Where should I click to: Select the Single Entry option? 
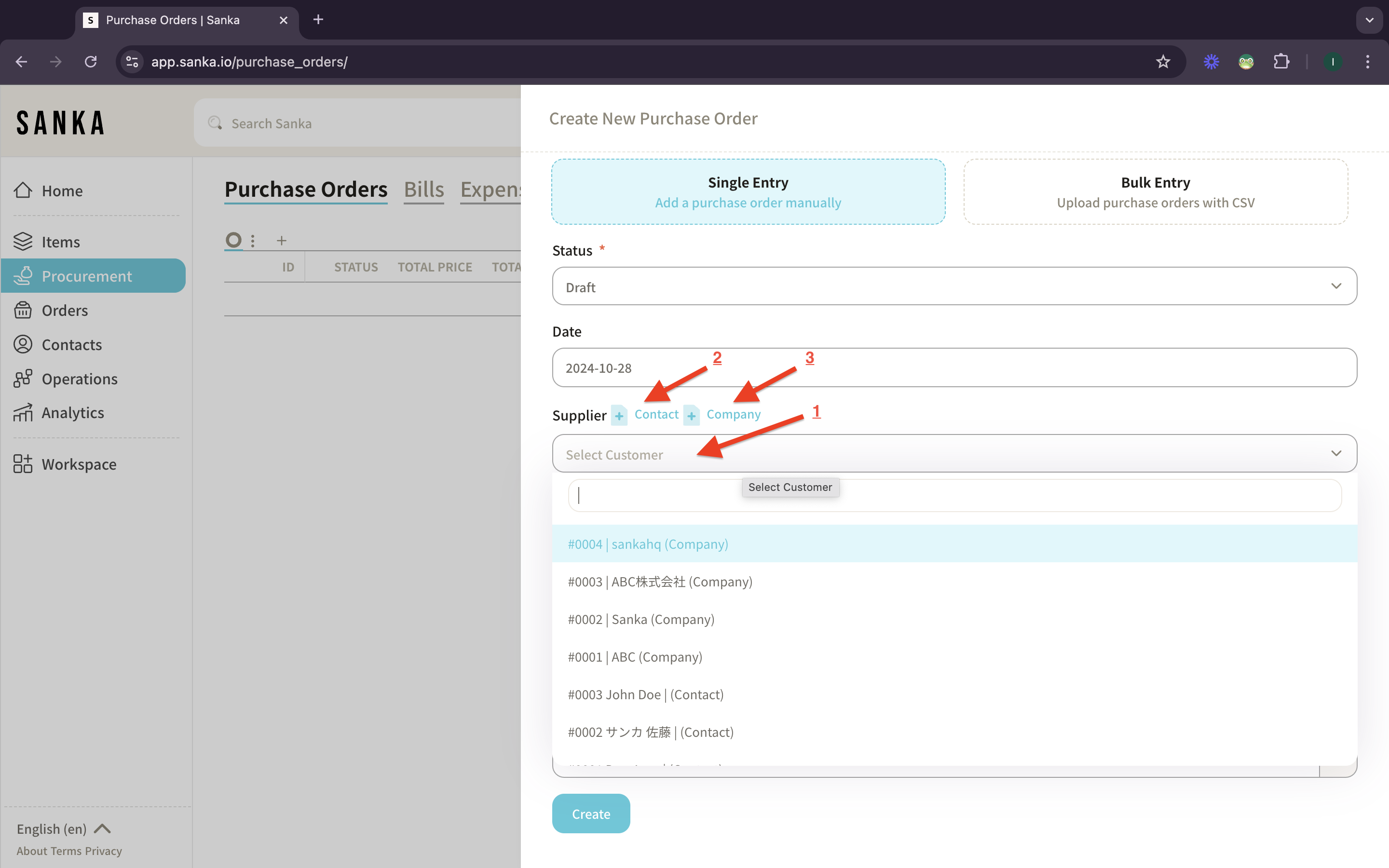pyautogui.click(x=748, y=192)
